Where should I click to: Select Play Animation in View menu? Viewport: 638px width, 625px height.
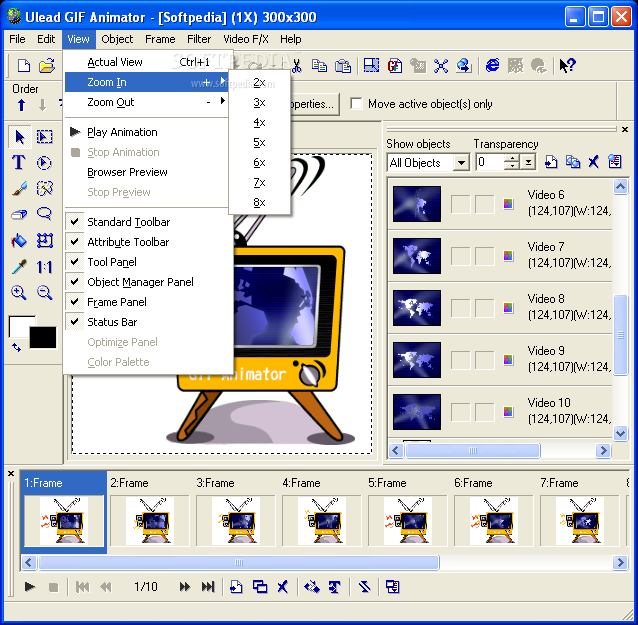(146, 132)
